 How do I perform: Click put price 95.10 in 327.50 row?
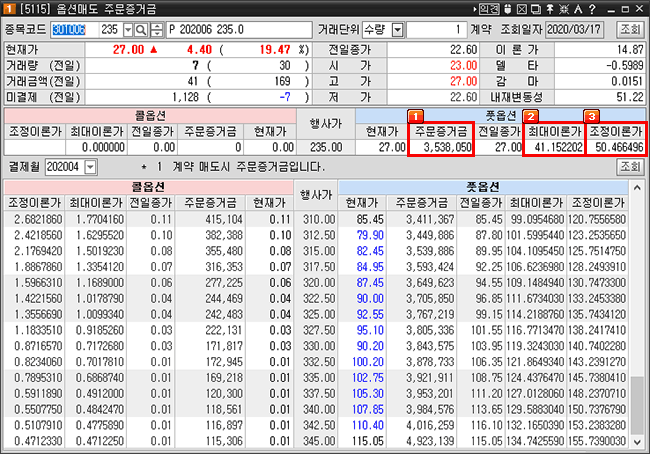[370, 330]
